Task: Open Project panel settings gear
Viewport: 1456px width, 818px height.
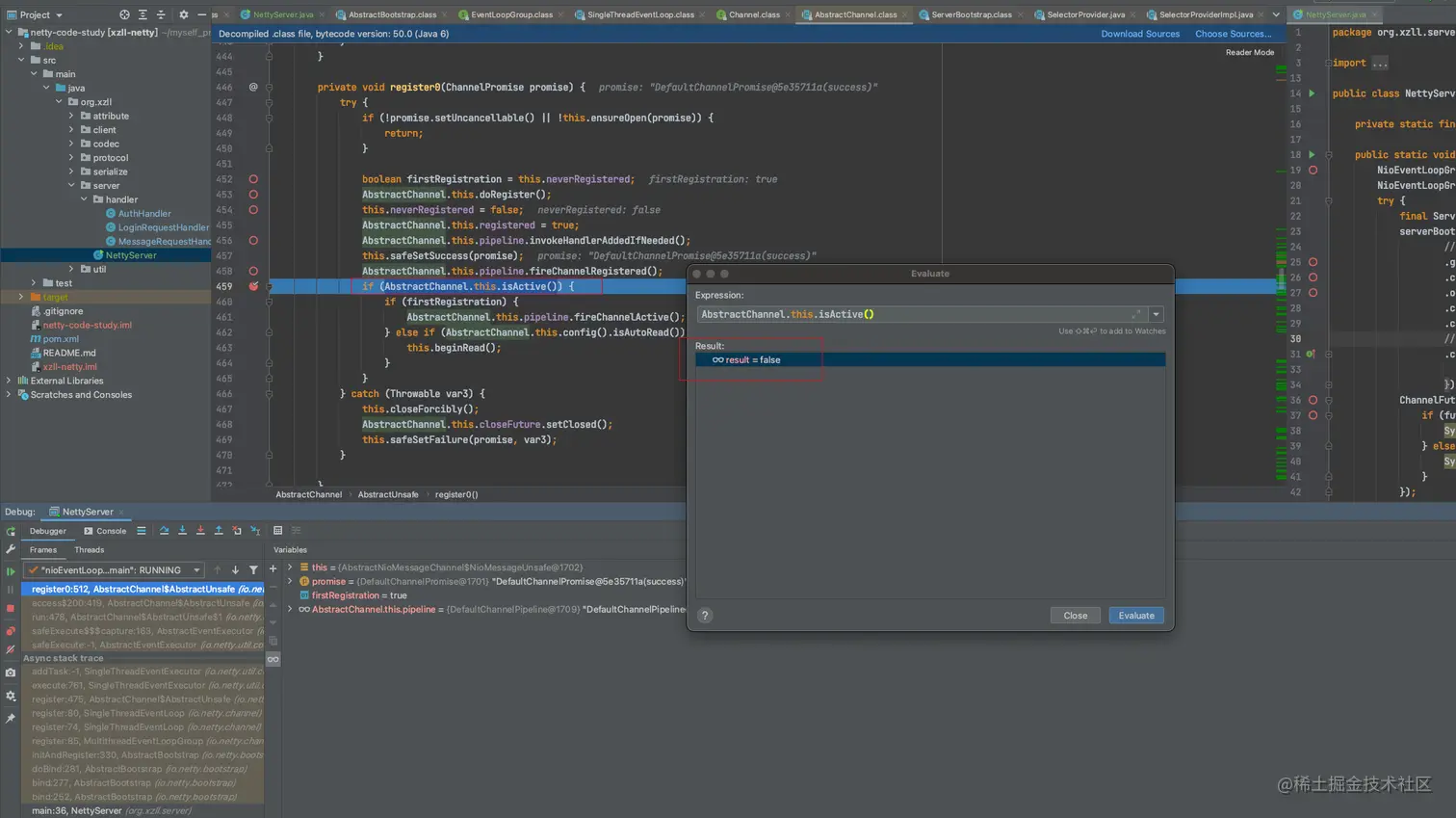Action: [183, 15]
